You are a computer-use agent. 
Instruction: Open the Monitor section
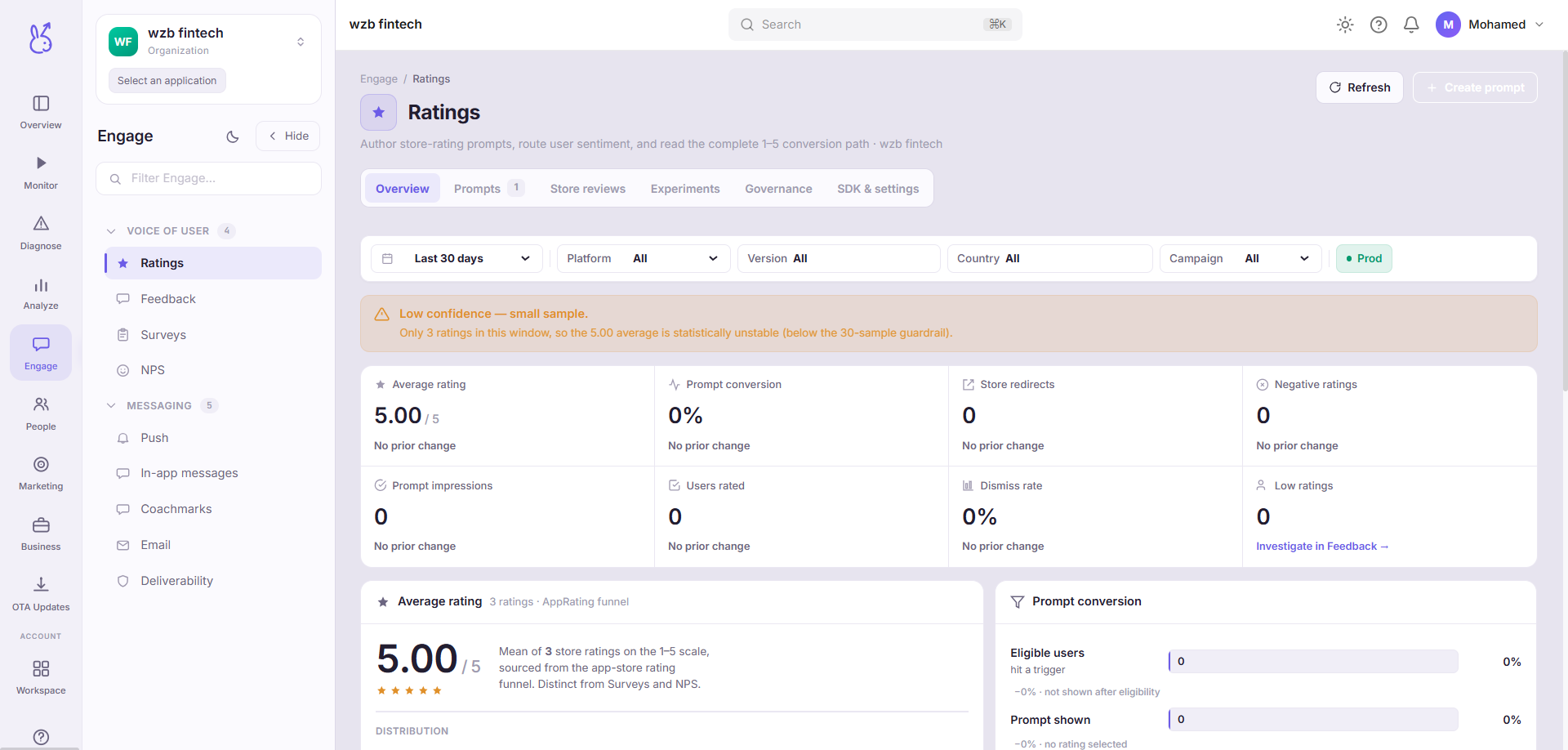41,172
